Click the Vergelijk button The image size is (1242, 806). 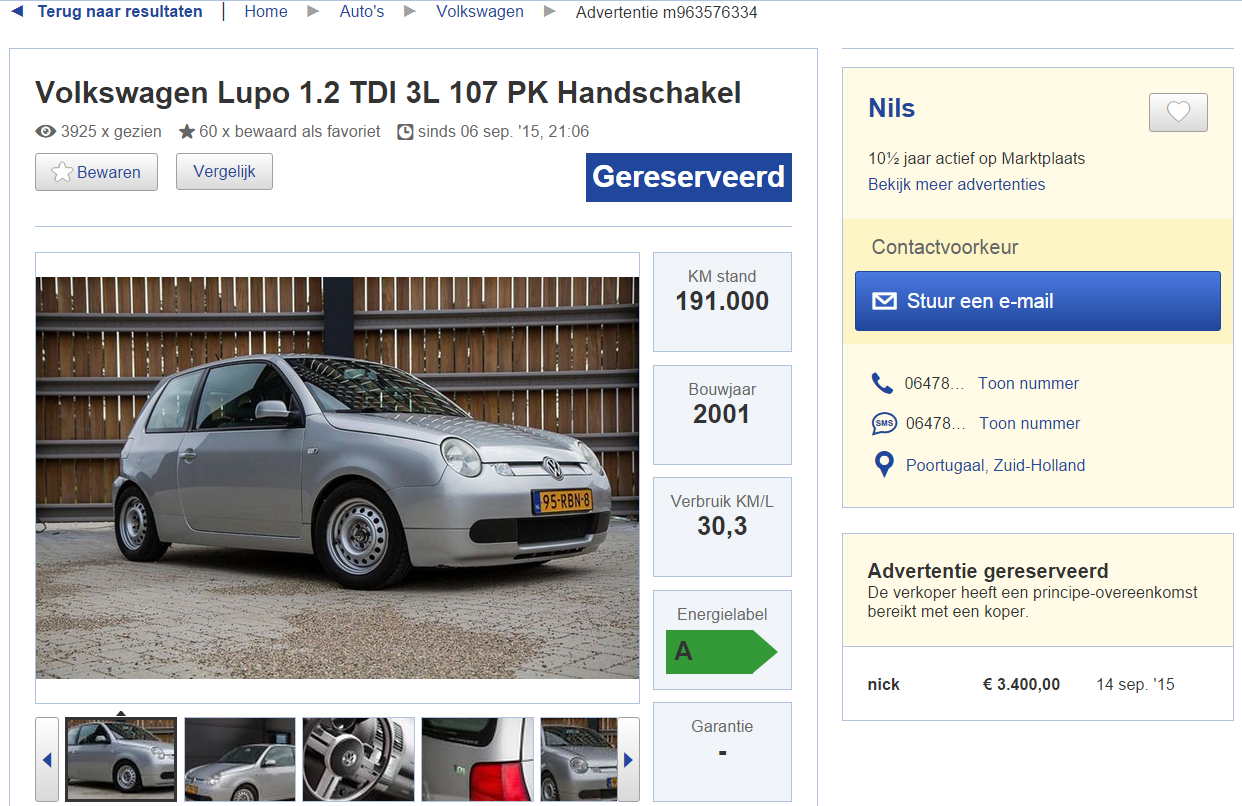[x=224, y=171]
